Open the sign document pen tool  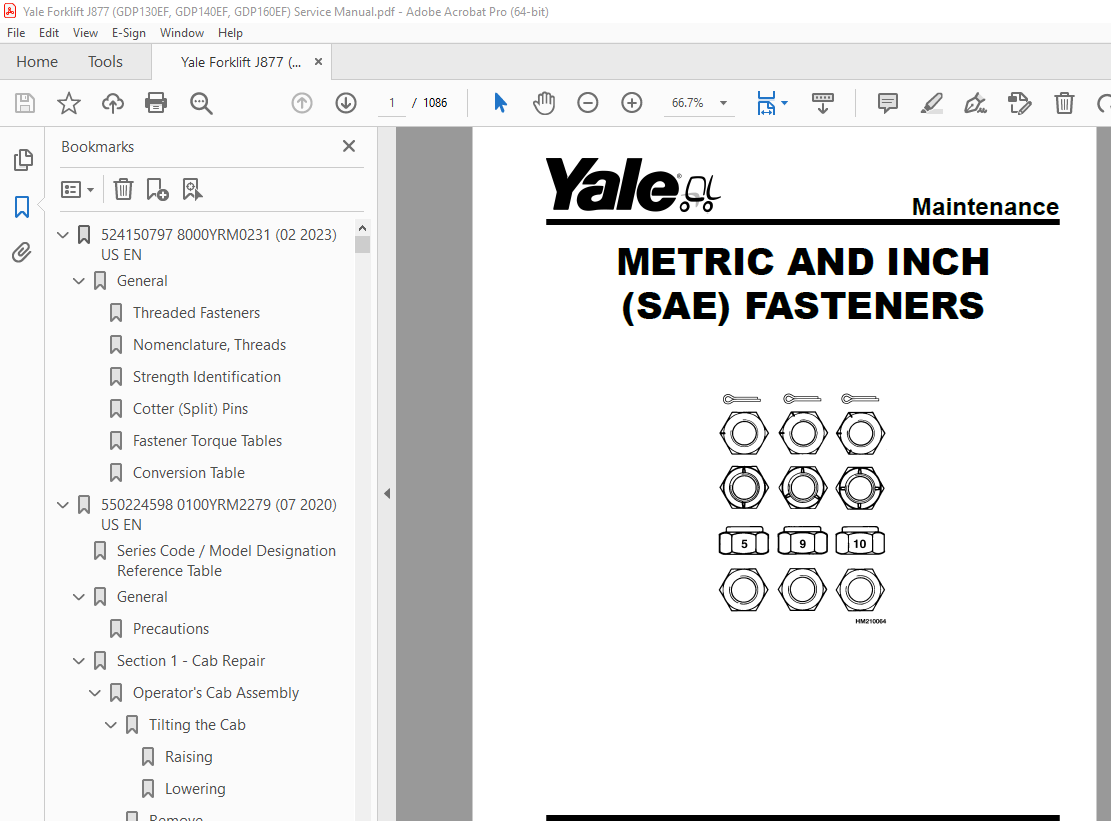(976, 103)
